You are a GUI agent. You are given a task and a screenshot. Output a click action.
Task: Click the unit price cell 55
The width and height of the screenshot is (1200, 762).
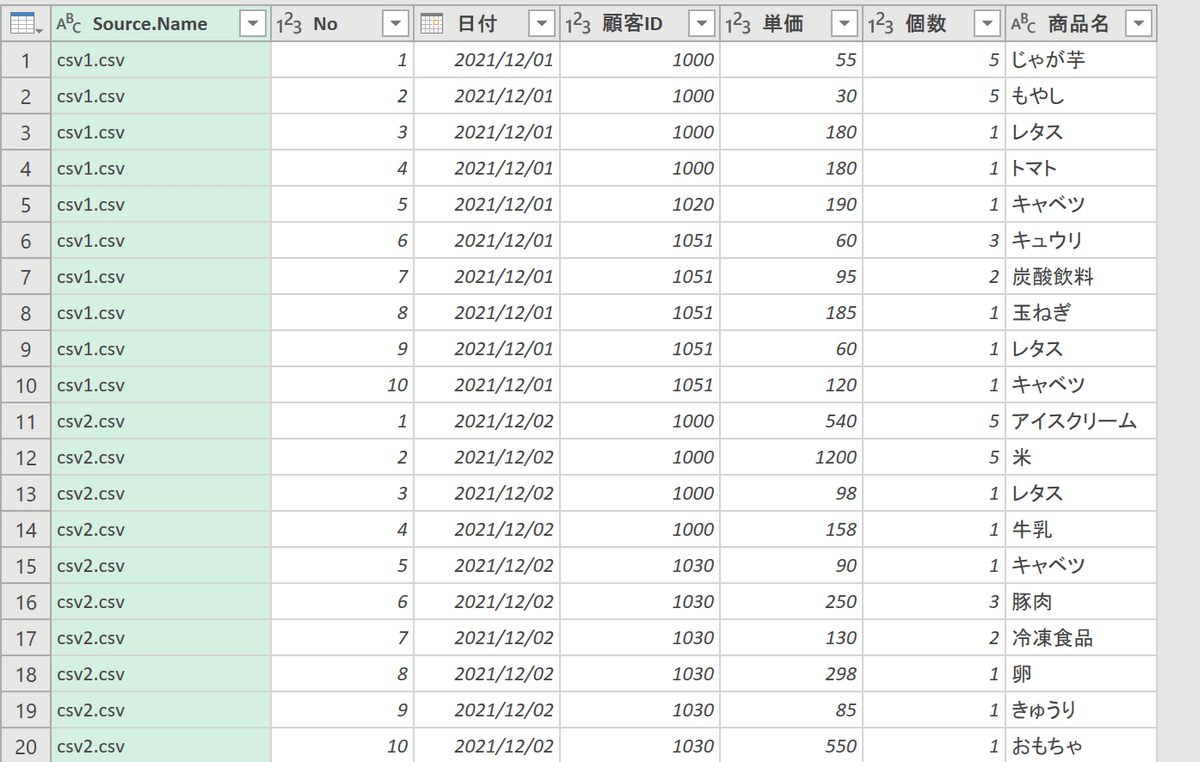(791, 60)
